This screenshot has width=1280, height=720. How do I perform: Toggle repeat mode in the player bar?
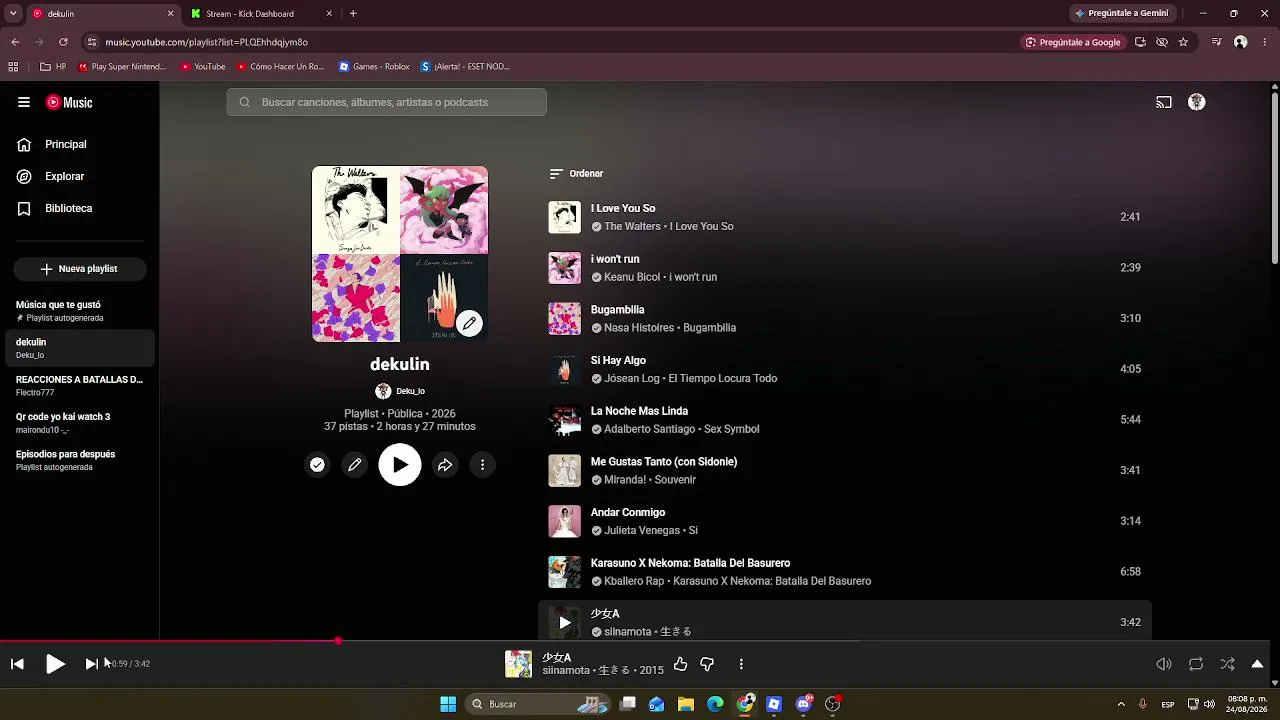[1196, 664]
